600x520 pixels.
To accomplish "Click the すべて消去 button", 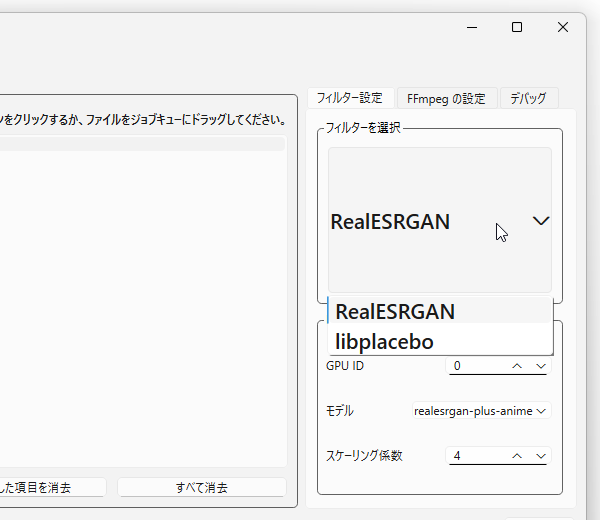I will tap(202, 487).
